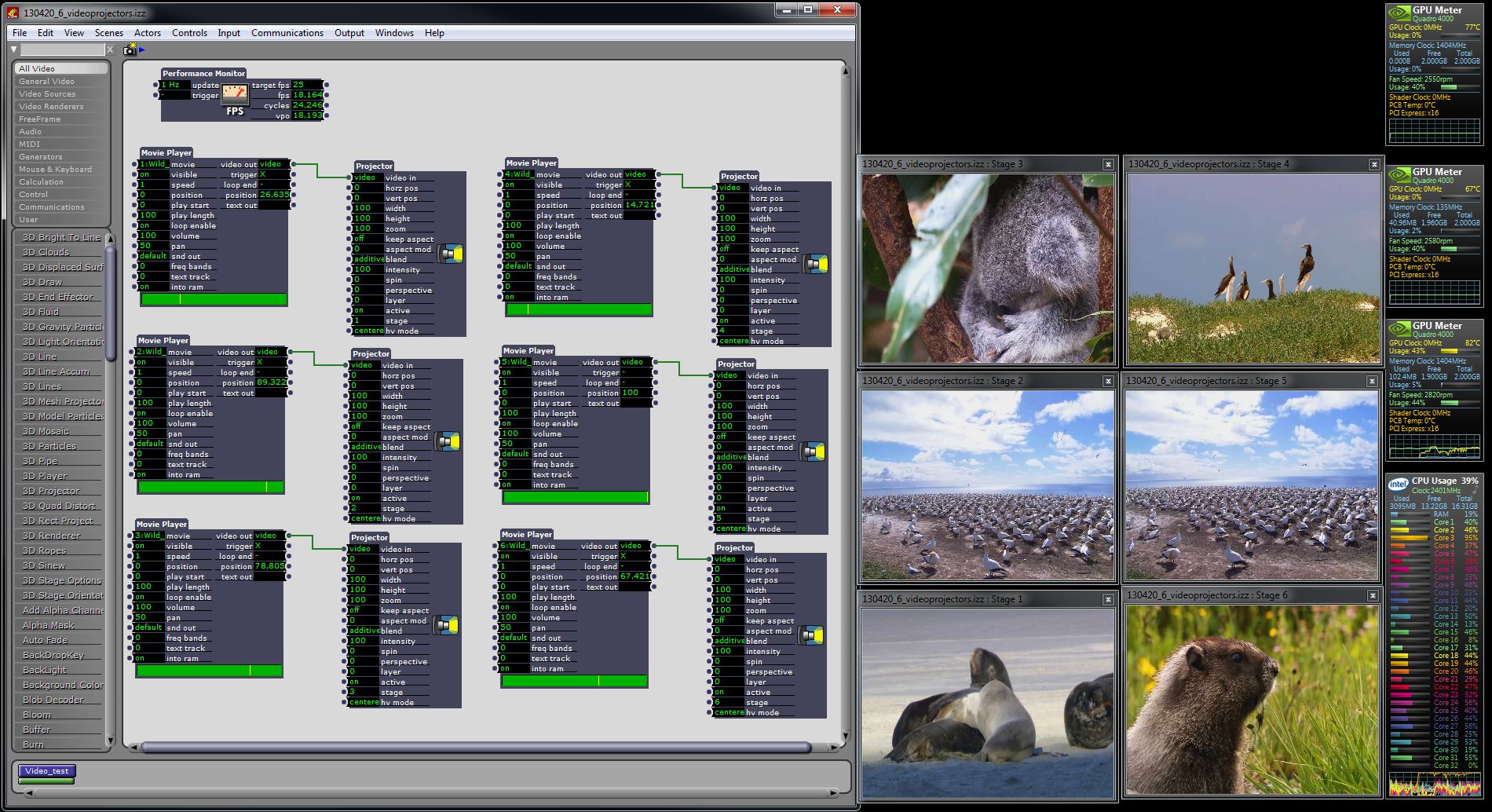Toggle active 'on' in the Stage 4 Projector
Viewport: 1492px width, 812px height.
click(733, 320)
